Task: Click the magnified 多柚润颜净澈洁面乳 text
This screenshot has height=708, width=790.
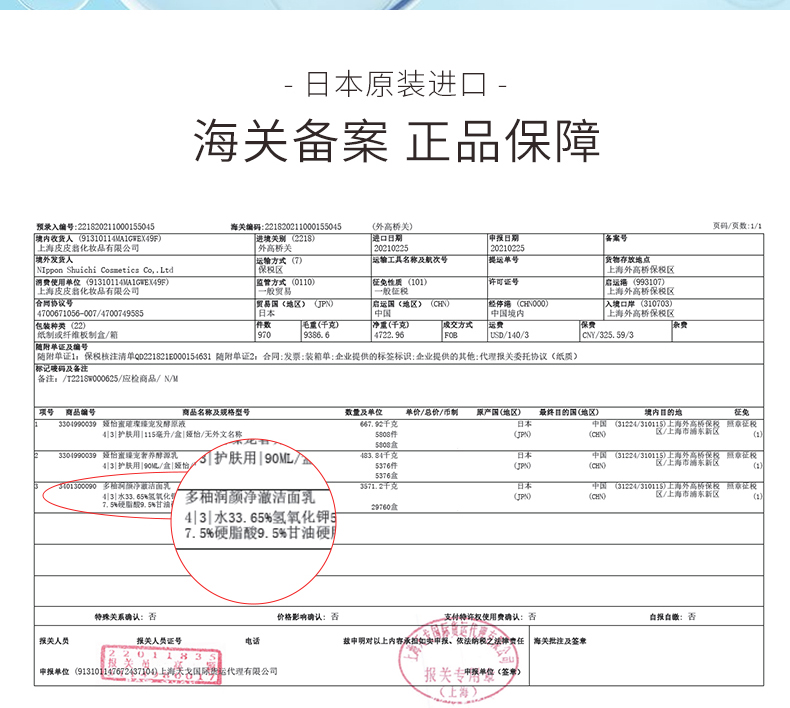Action: tap(250, 498)
